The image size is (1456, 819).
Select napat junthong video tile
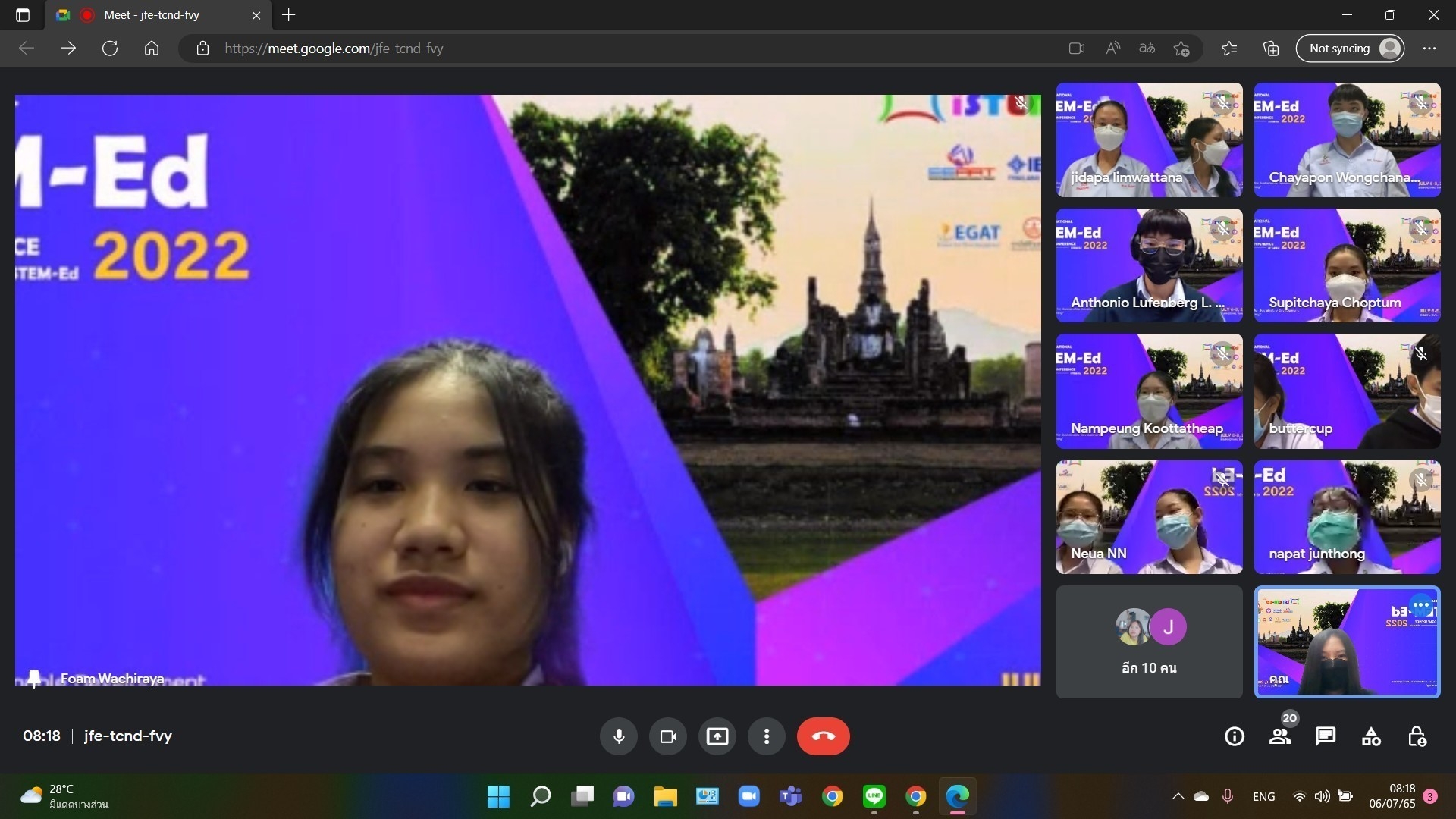pos(1348,517)
